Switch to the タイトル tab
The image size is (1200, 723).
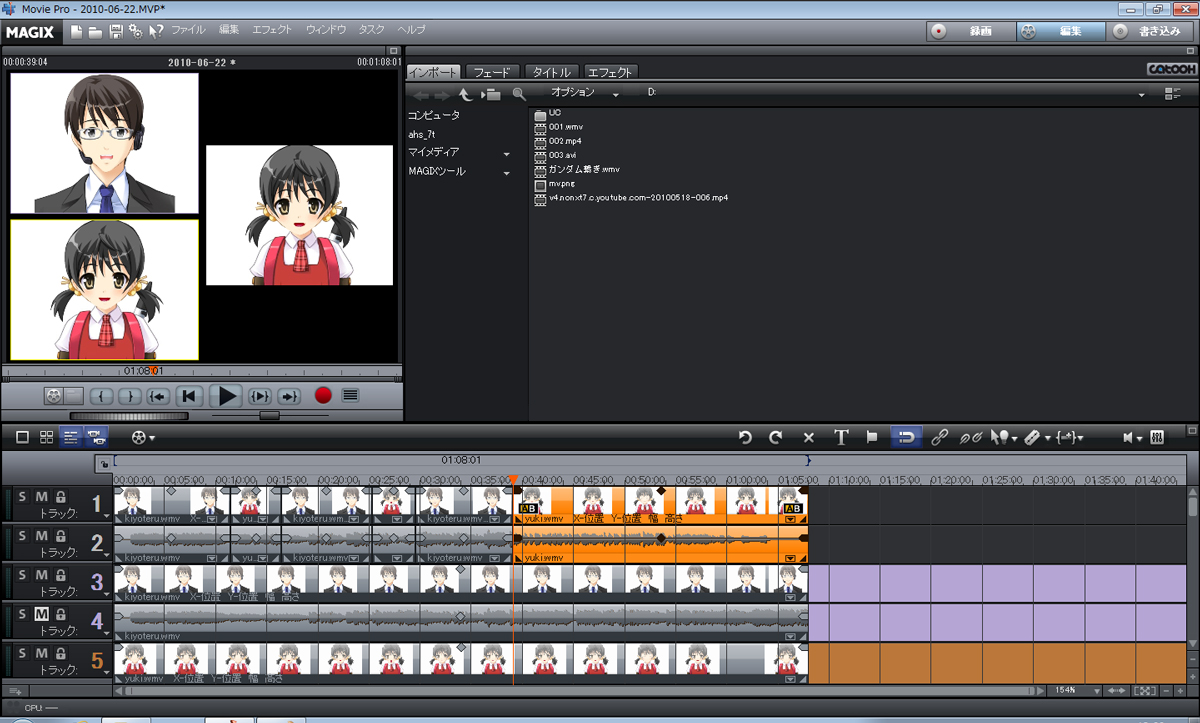551,72
